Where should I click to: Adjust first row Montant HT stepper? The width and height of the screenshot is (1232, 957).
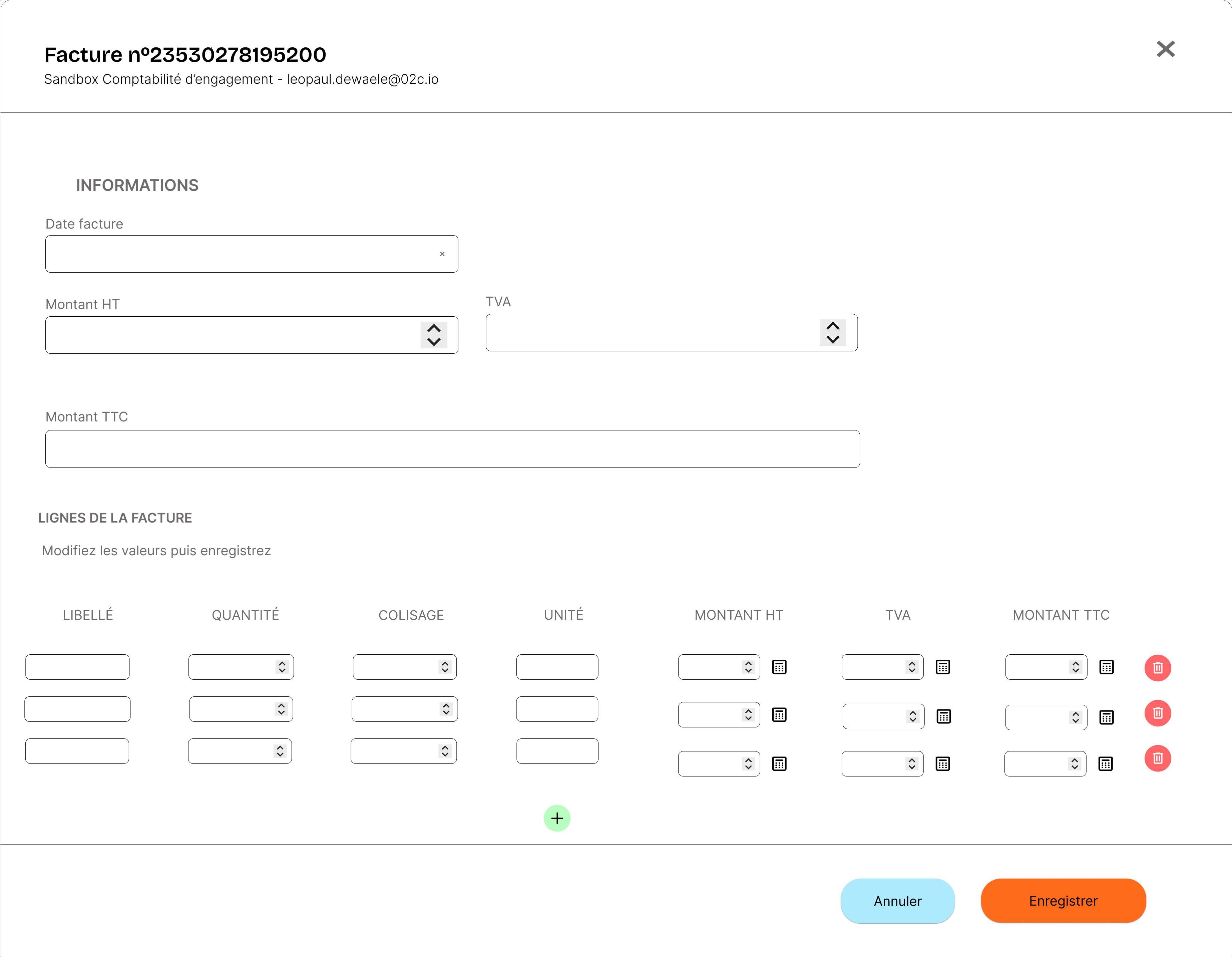click(x=749, y=667)
